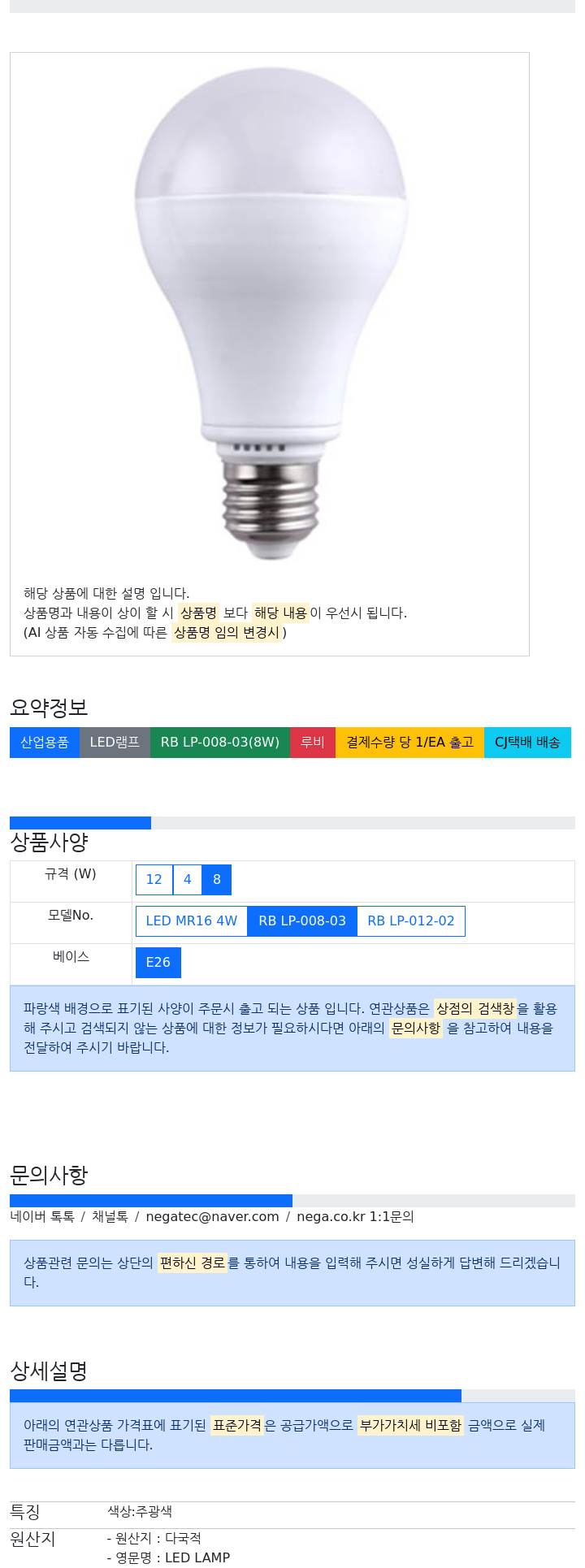This screenshot has height=1568, width=585.
Task: Open the LED bulb product image
Action: click(270, 313)
